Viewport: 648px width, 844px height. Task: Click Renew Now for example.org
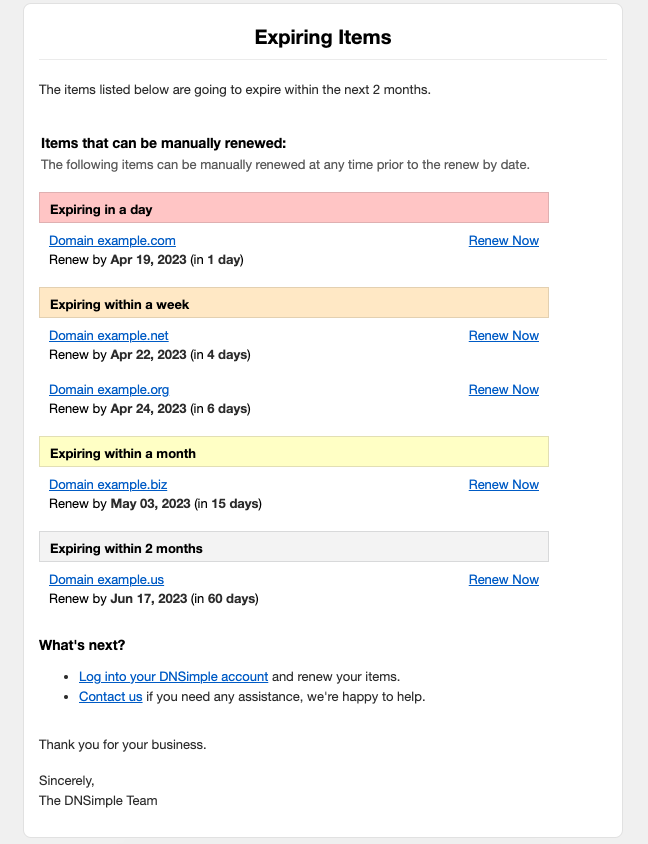pyautogui.click(x=503, y=390)
